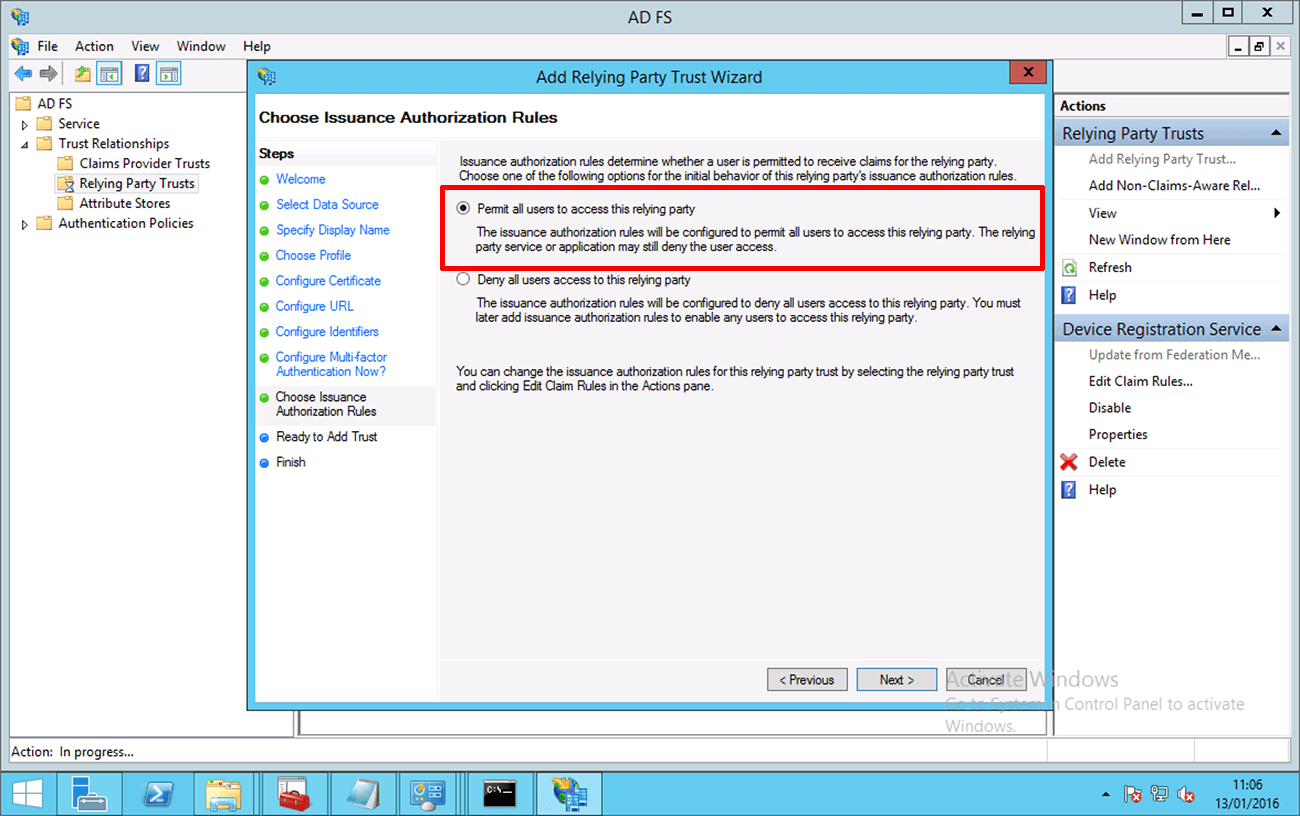Launch PowerShell from the taskbar

pyautogui.click(x=156, y=794)
